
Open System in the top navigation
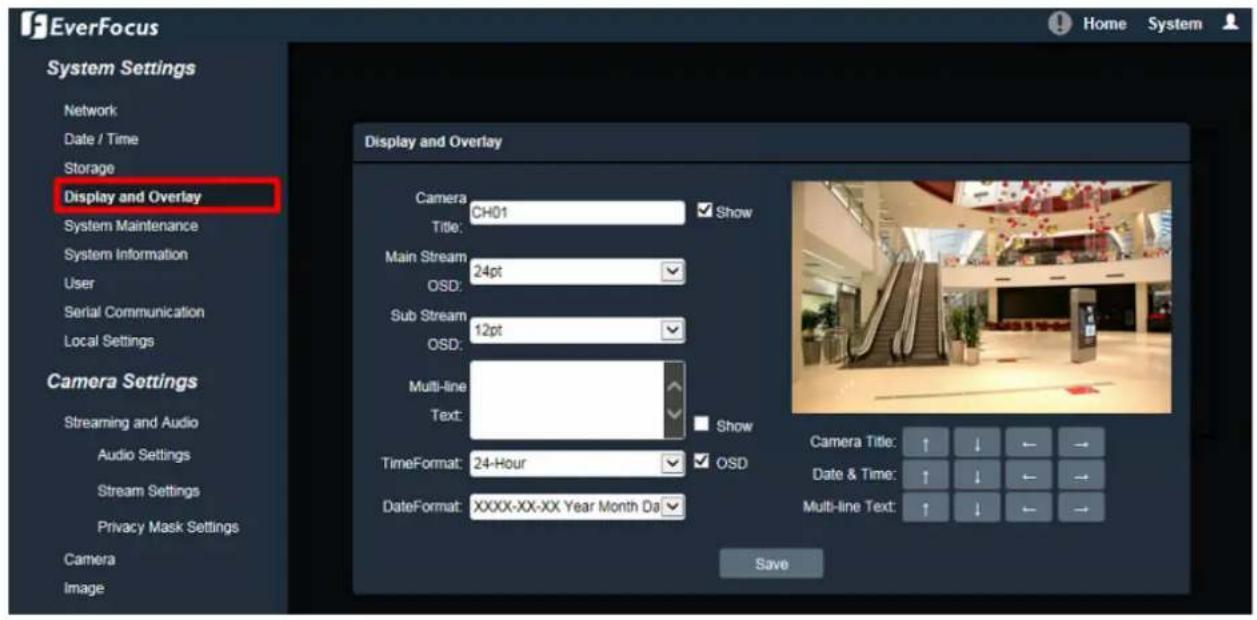tap(1175, 24)
